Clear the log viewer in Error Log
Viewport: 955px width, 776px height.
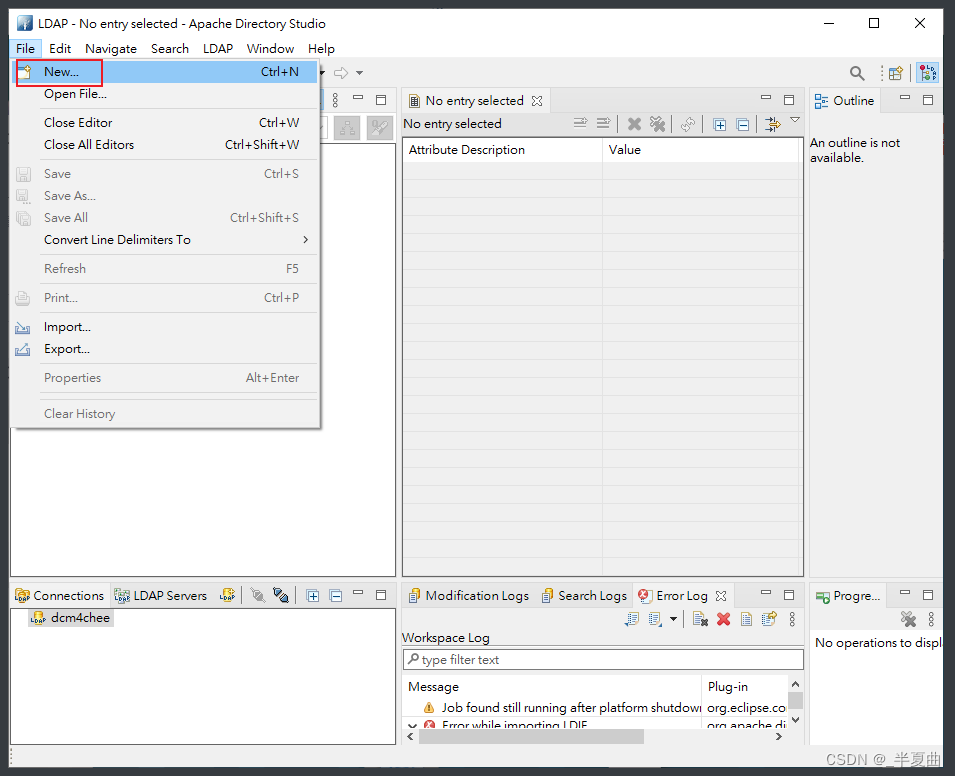[700, 619]
